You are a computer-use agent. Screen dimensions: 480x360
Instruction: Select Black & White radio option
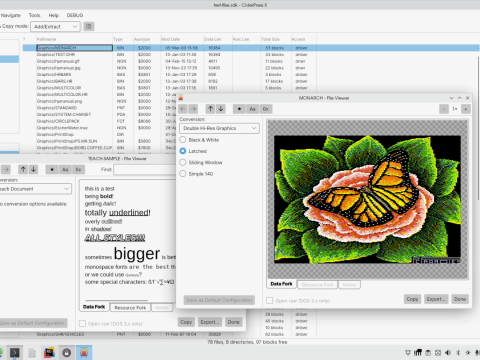point(199,140)
